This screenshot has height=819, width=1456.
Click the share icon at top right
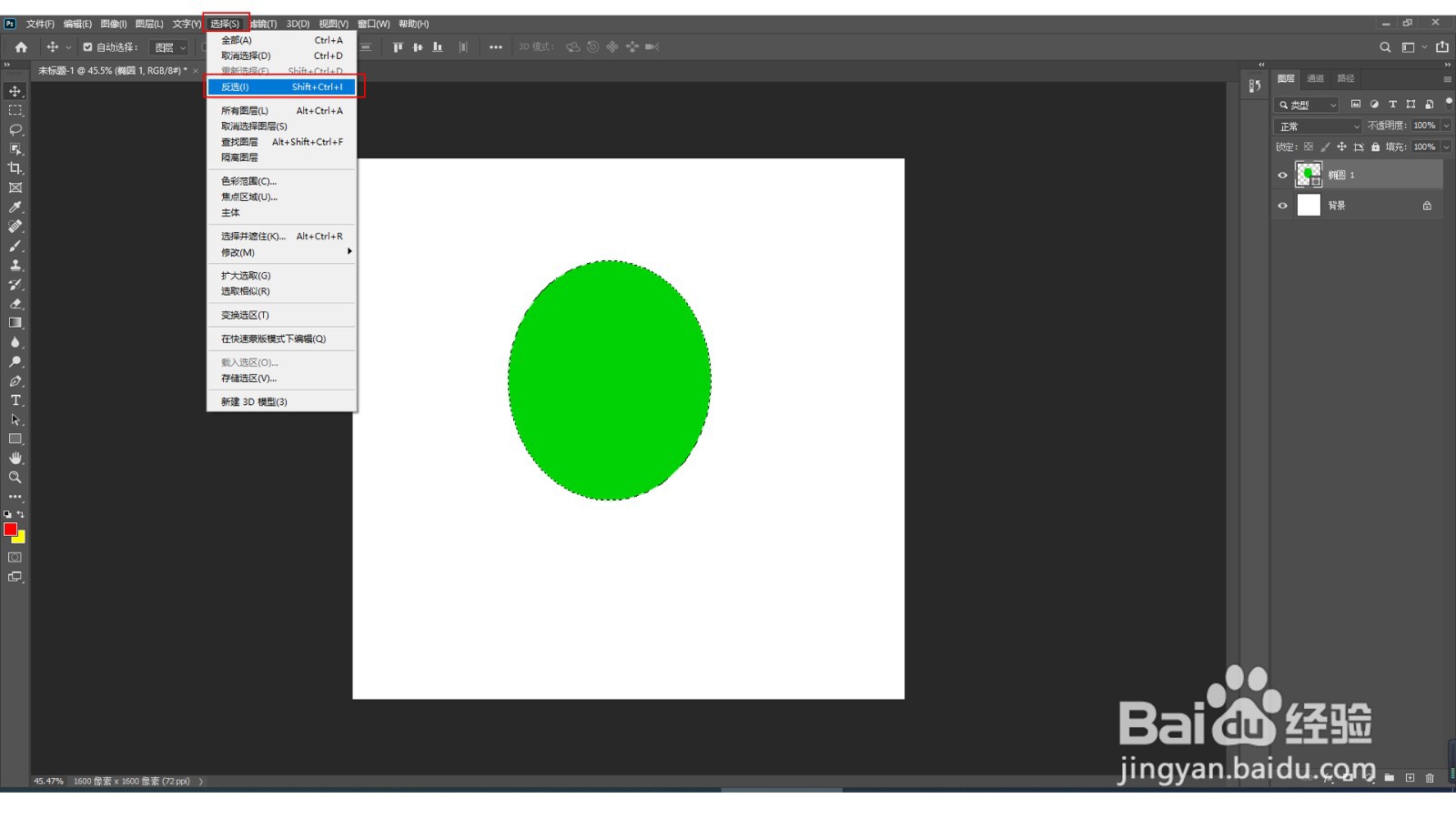pos(1442,47)
